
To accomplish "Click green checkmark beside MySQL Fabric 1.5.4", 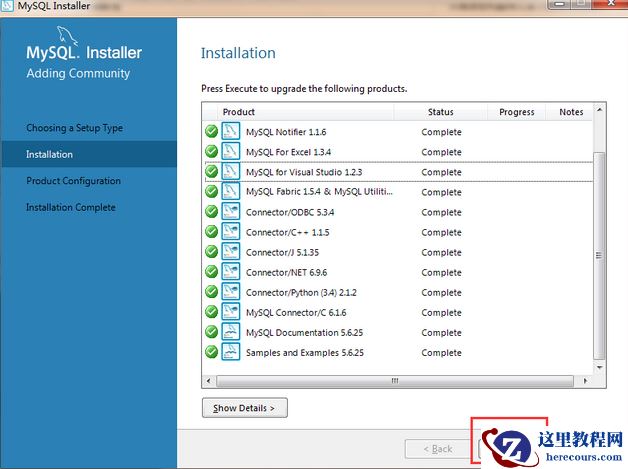I will 211,191.
